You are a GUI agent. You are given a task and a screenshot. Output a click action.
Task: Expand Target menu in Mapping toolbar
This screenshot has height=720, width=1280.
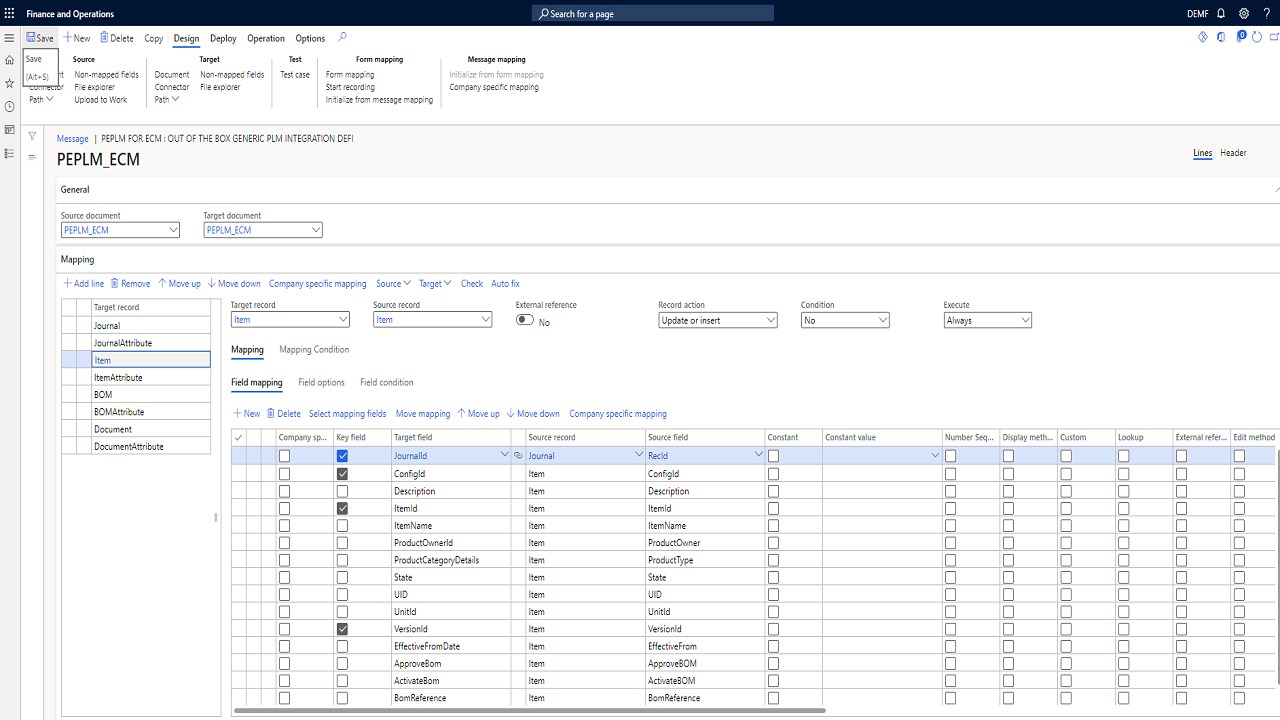pyautogui.click(x=435, y=284)
